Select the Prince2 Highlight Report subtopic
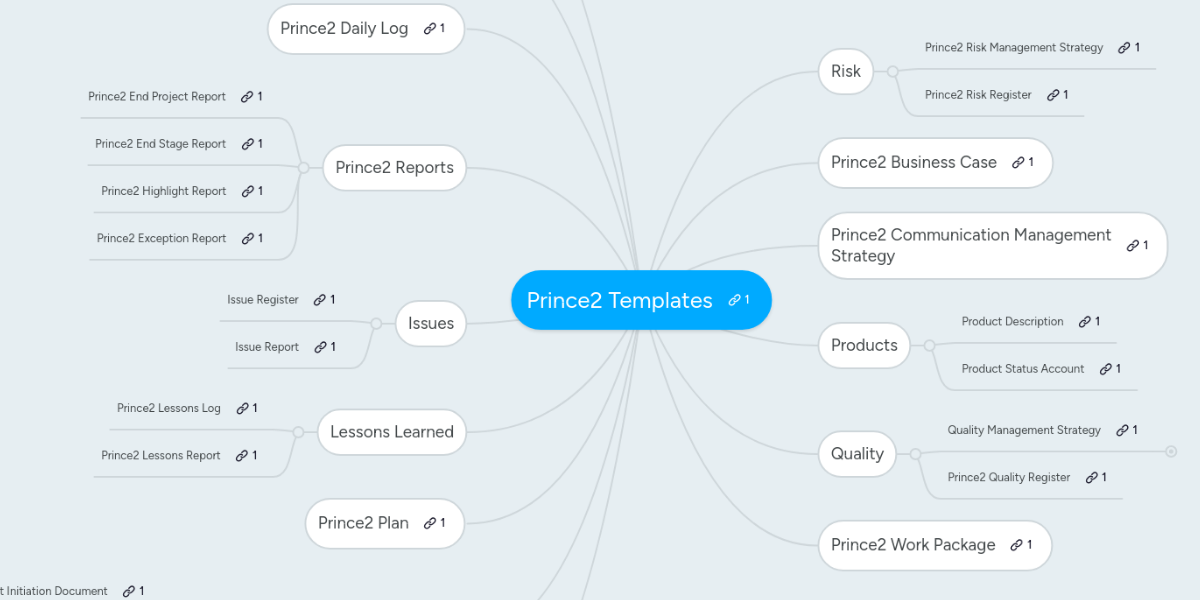1200x600 pixels. pyautogui.click(x=163, y=191)
